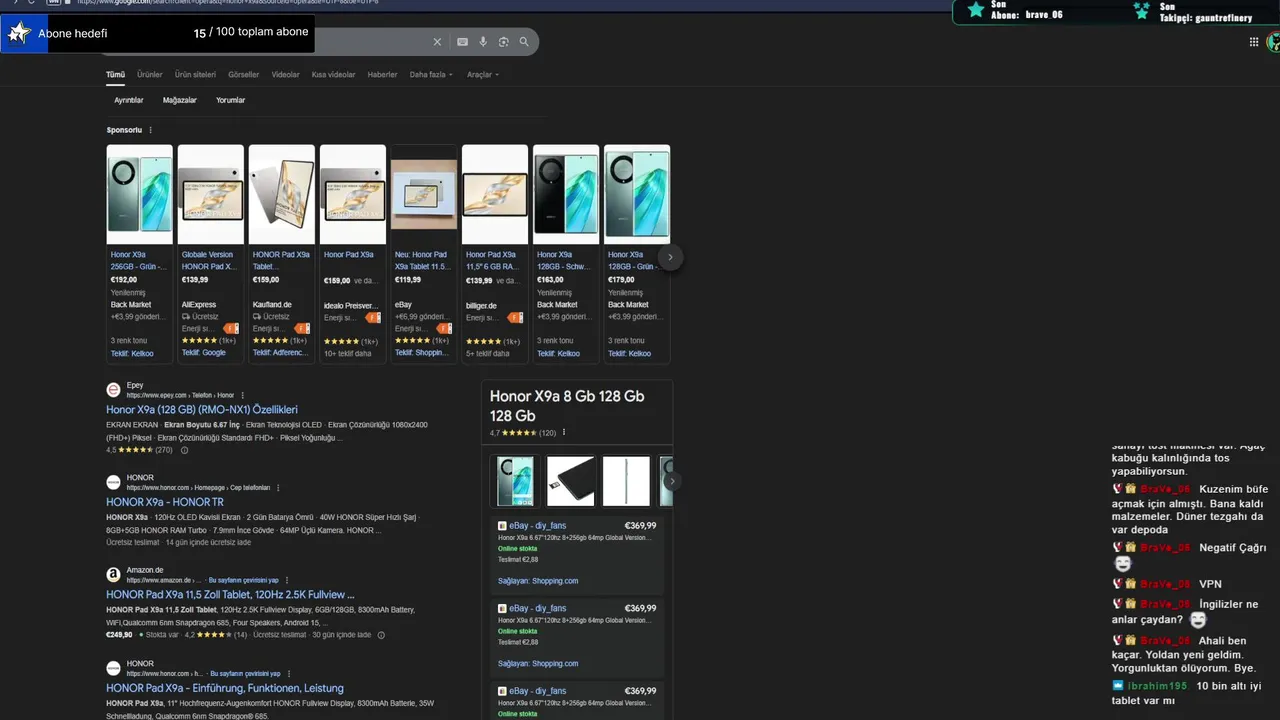Switch to the Ürünler tab
Viewport: 1280px width, 720px height.
(150, 75)
